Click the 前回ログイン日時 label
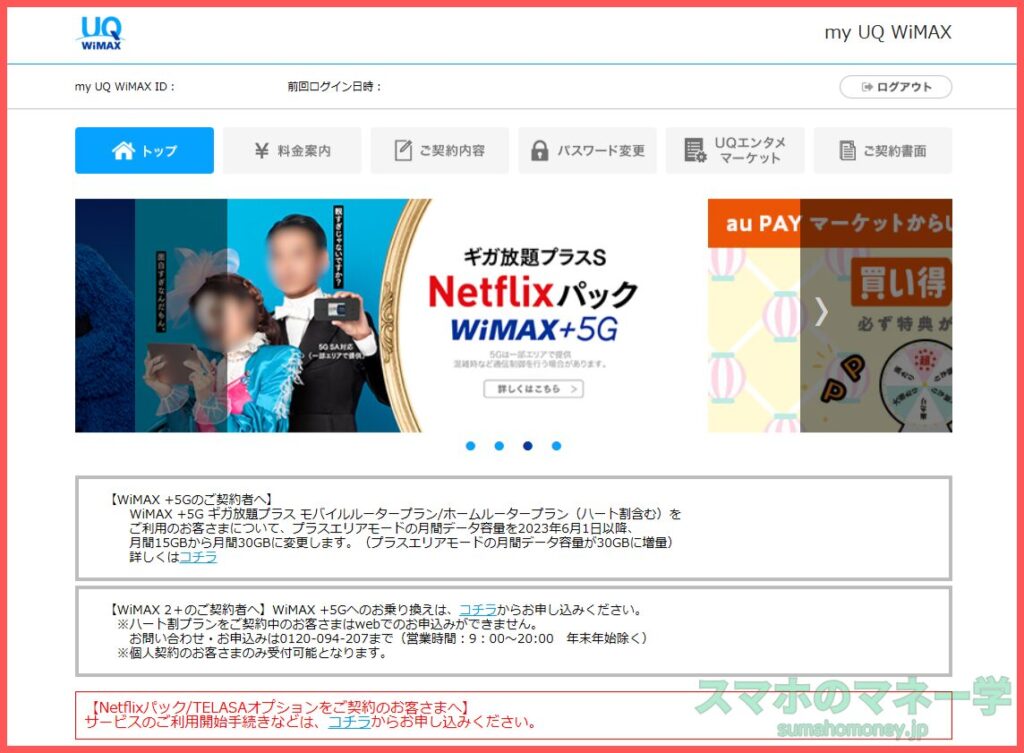The width and height of the screenshot is (1024, 753). pyautogui.click(x=334, y=87)
